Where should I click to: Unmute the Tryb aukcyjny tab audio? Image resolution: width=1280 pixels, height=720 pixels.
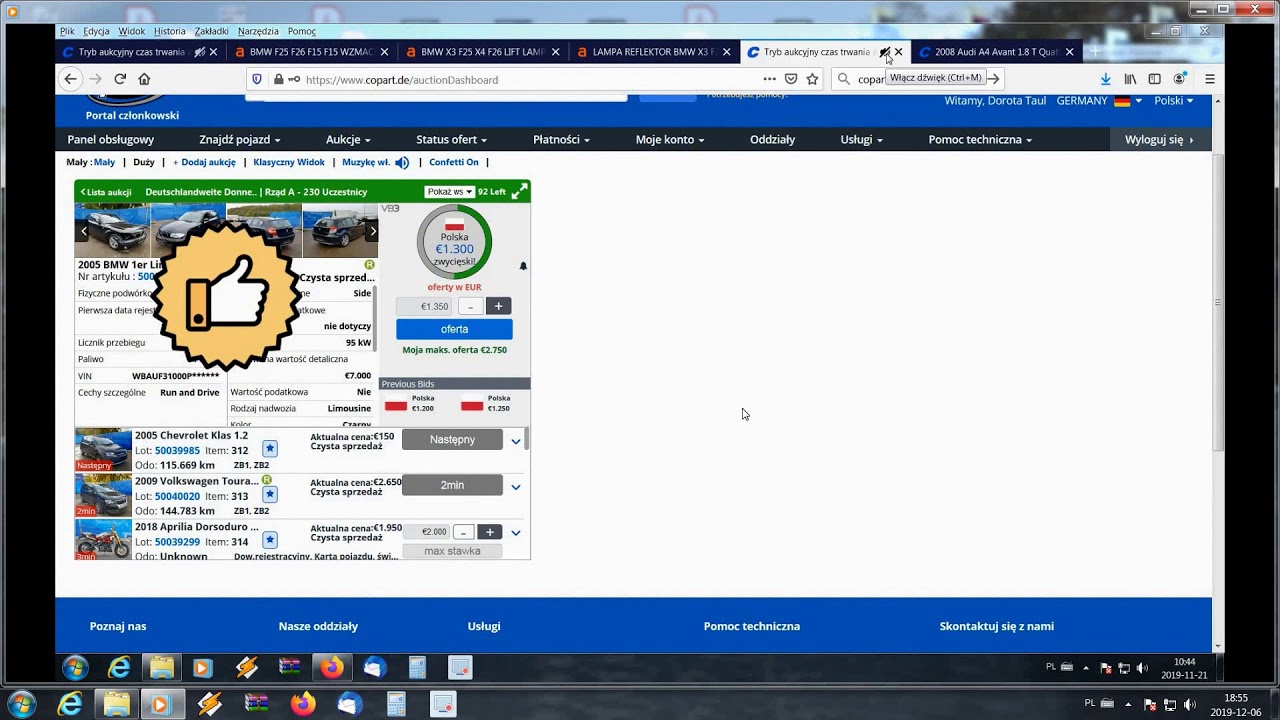click(884, 52)
